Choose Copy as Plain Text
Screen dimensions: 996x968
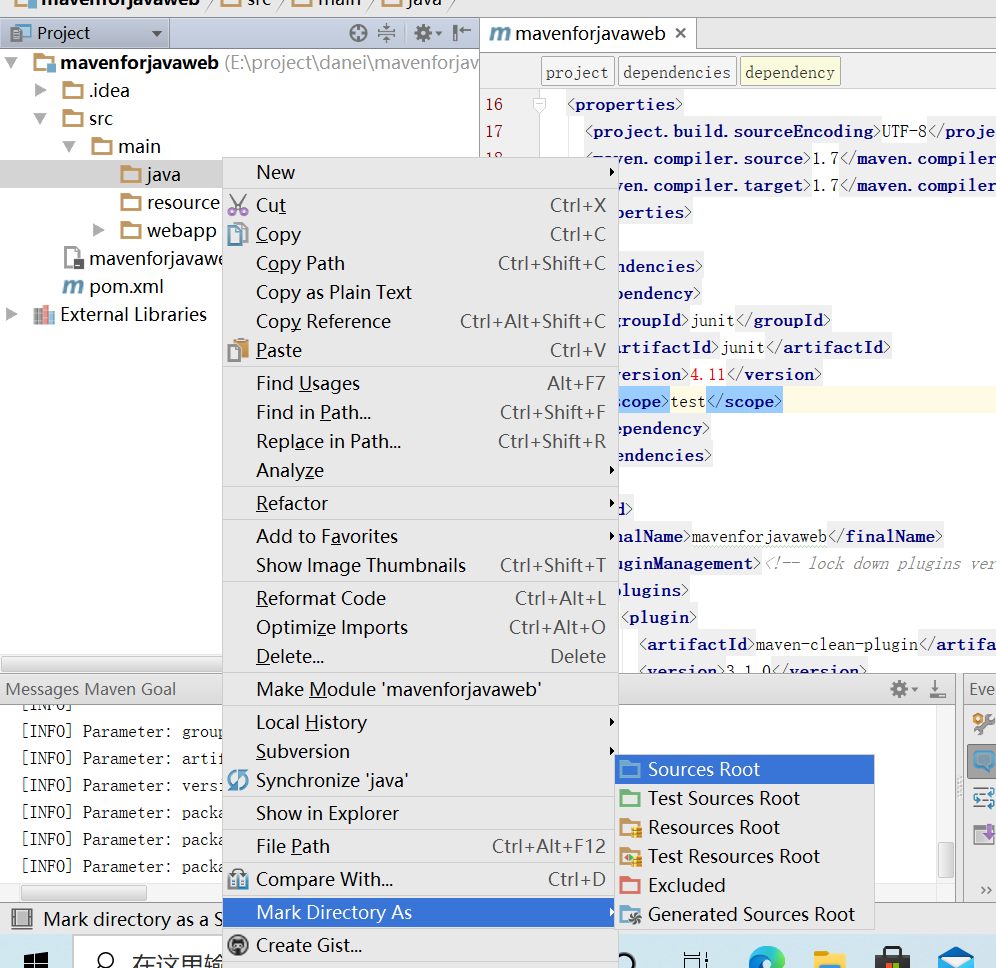421,292
